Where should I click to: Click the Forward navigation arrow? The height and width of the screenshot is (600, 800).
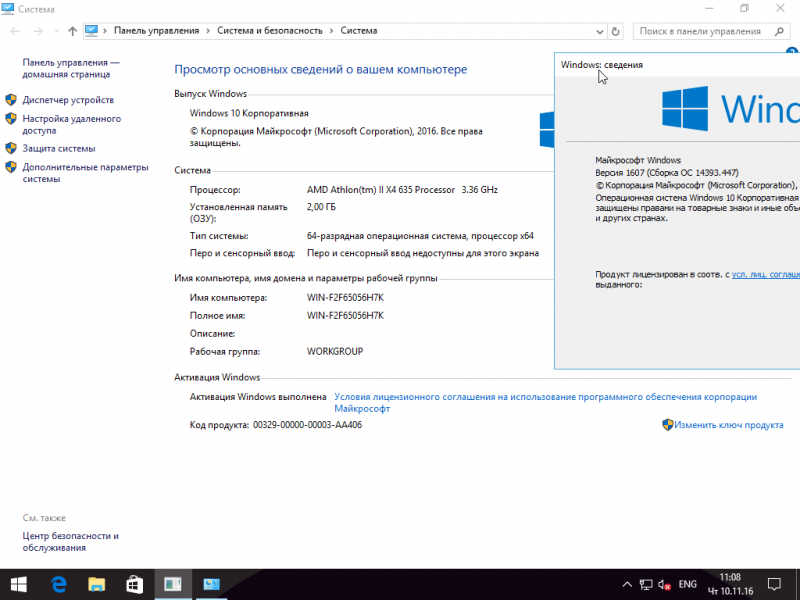[x=38, y=31]
